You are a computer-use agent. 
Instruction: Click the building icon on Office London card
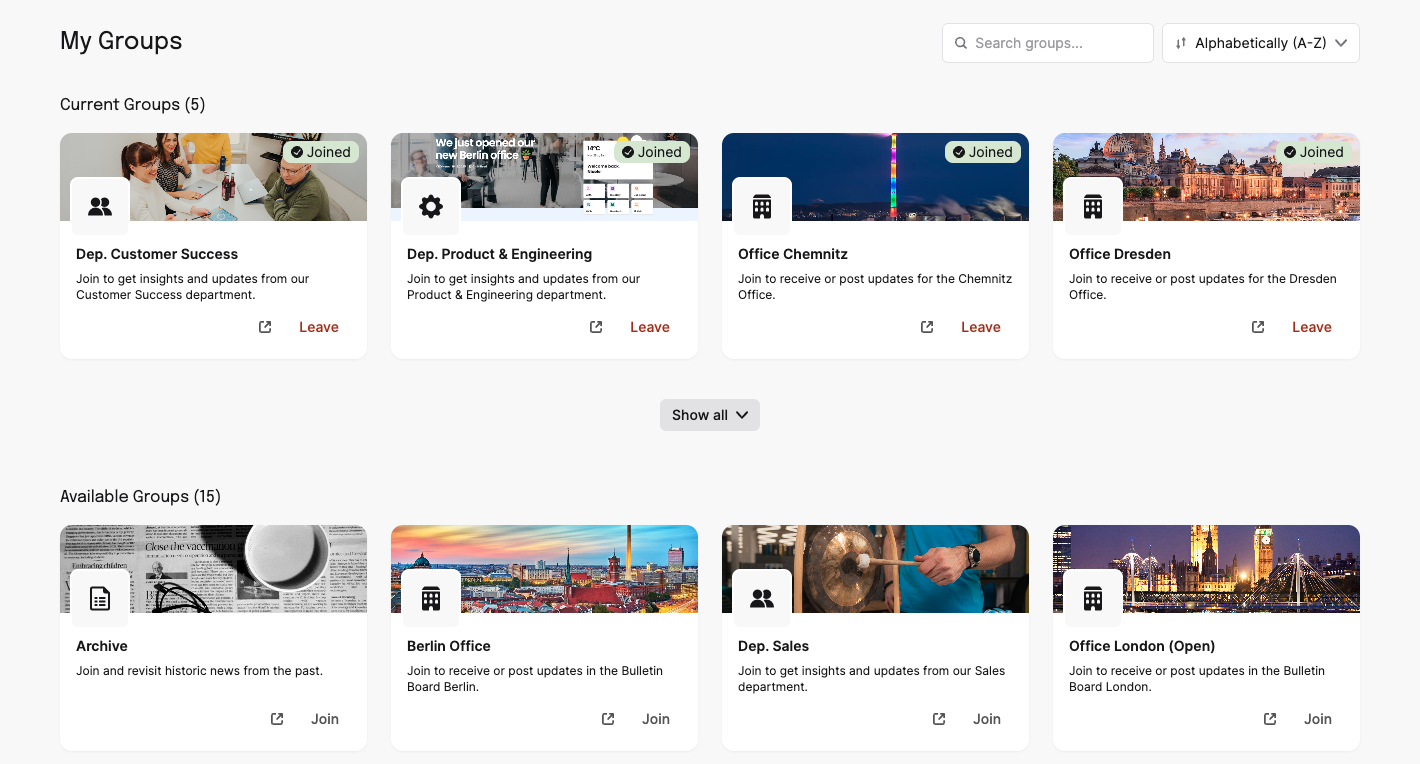click(x=1093, y=599)
